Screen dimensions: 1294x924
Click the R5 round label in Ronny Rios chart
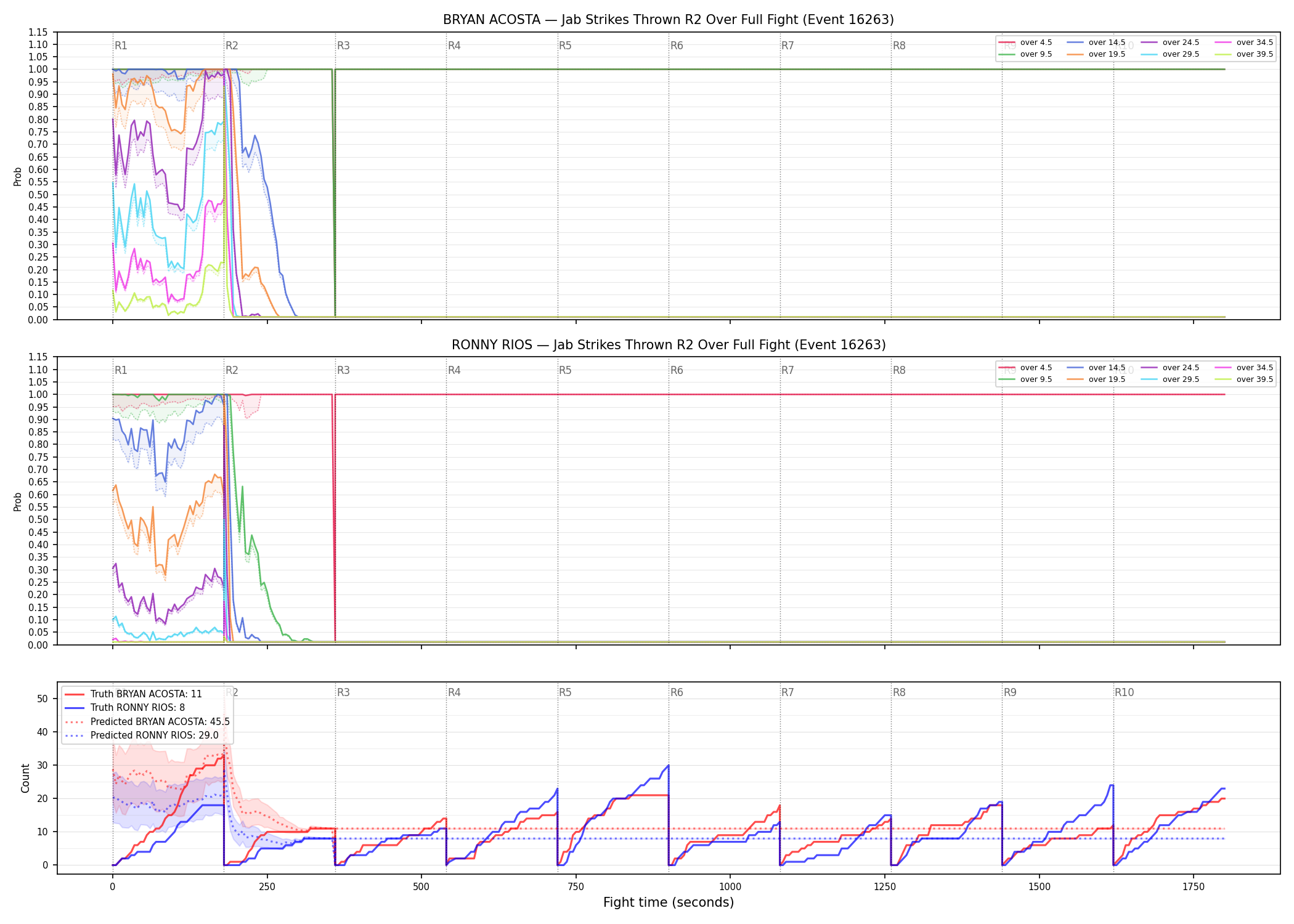point(565,370)
